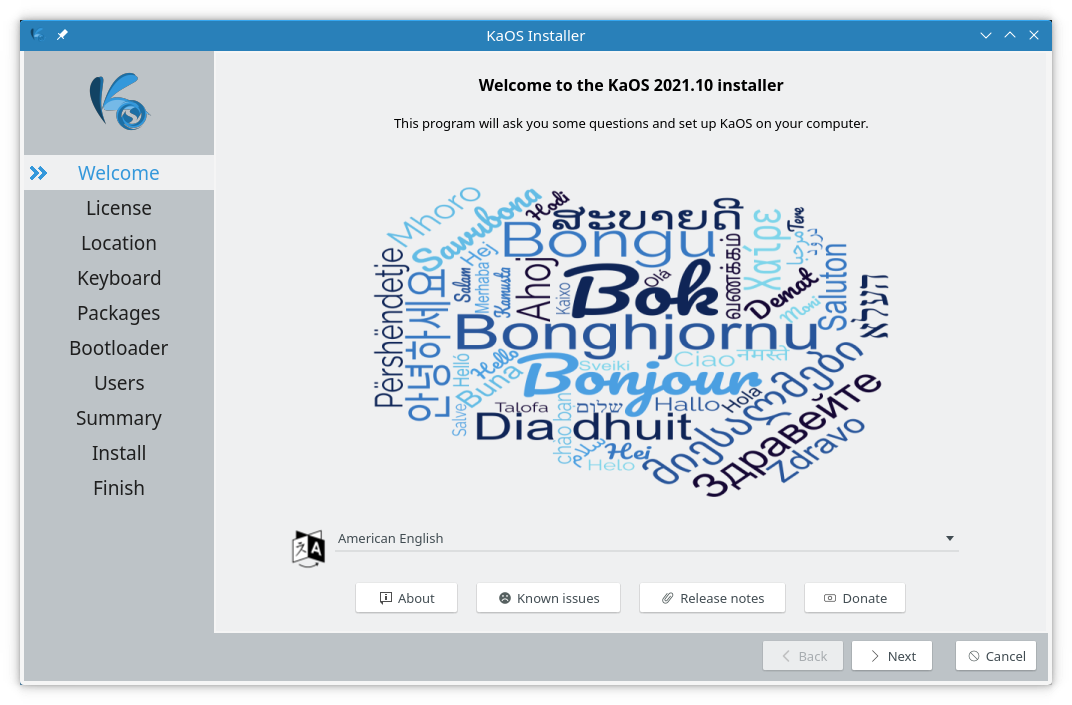Image resolution: width=1072 pixels, height=705 pixels.
Task: Click the KaOS Installer window title
Action: 535,36
